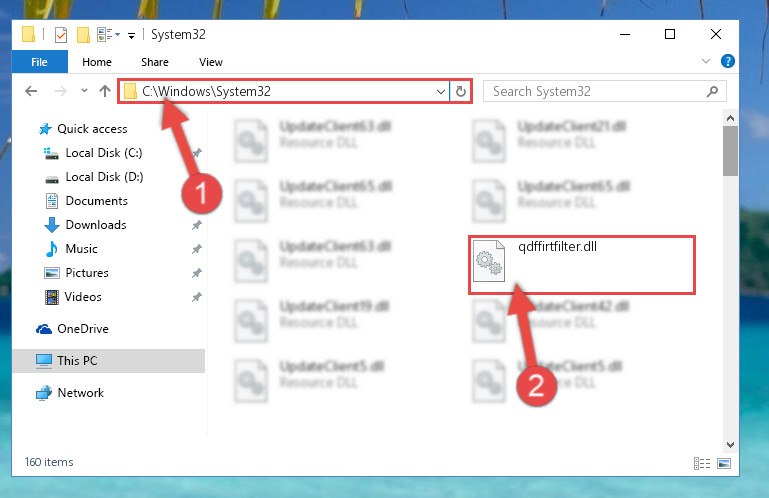Open Explorer help question mark icon

(727, 61)
